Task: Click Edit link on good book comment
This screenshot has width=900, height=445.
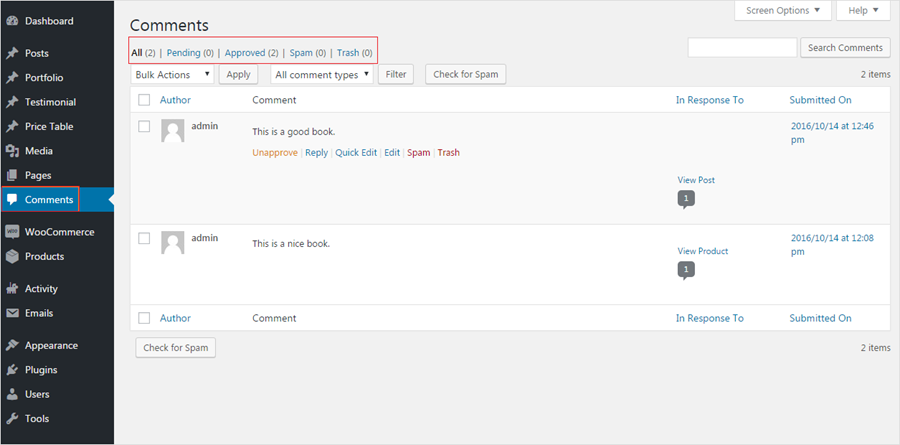Action: pos(392,153)
